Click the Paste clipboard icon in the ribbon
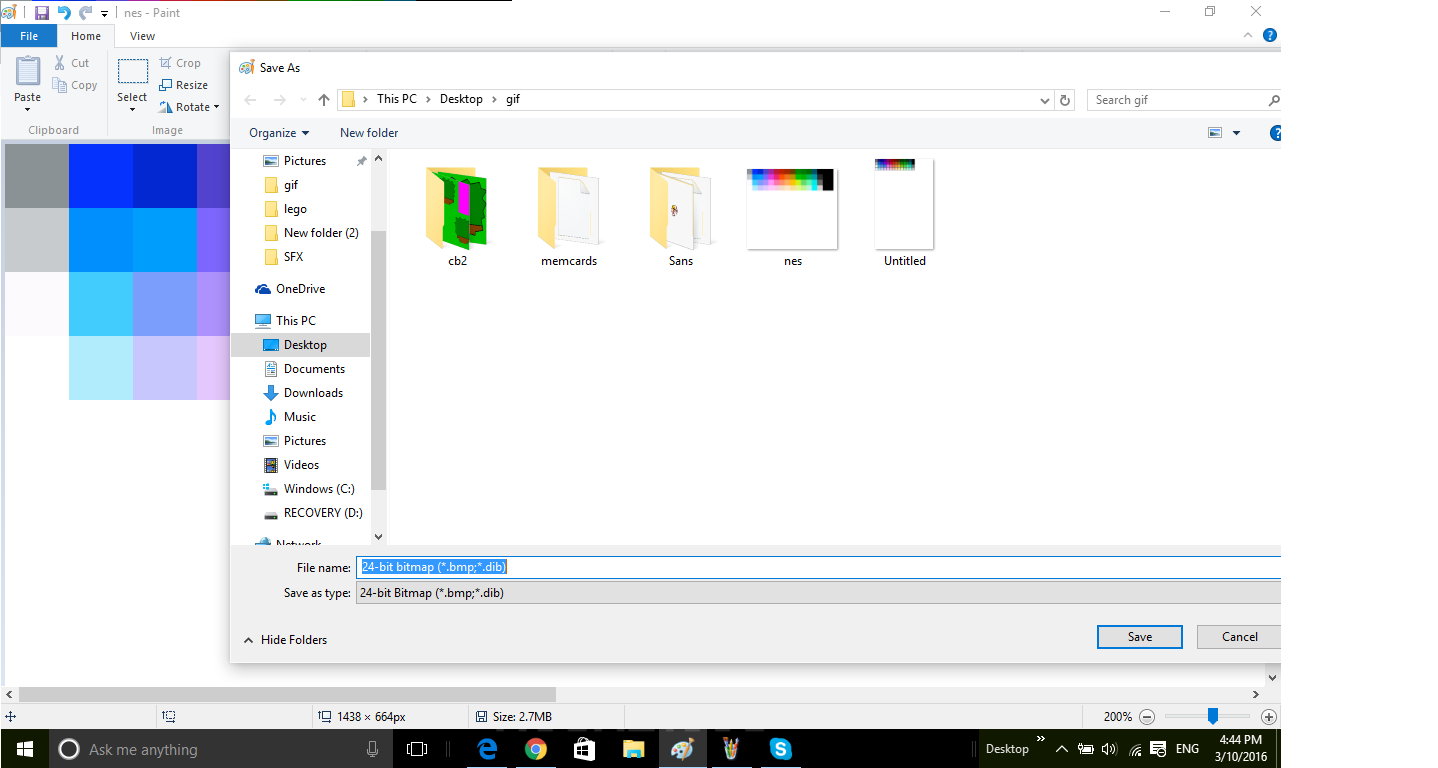 tap(28, 71)
